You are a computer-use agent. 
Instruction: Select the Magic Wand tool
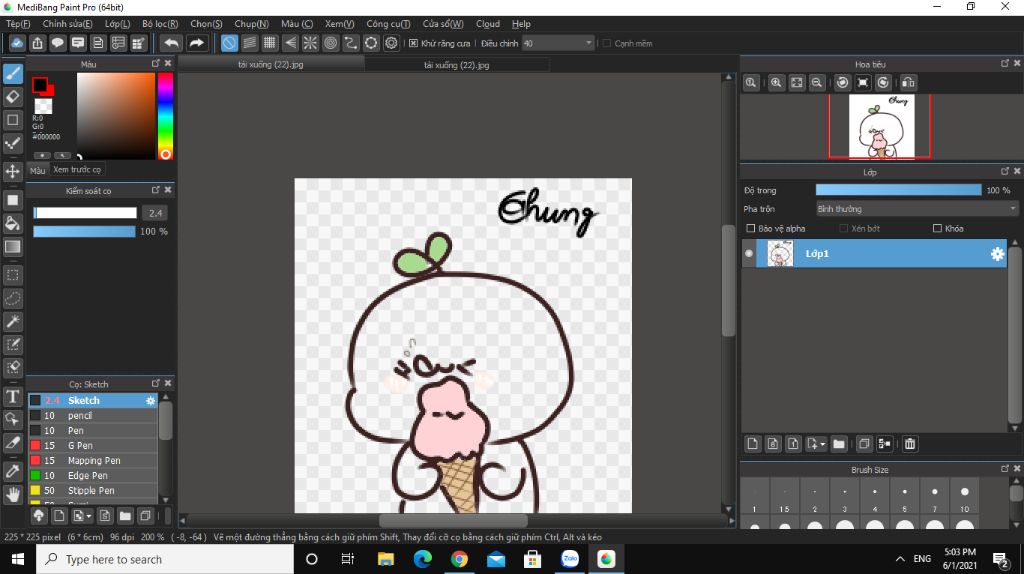12,321
